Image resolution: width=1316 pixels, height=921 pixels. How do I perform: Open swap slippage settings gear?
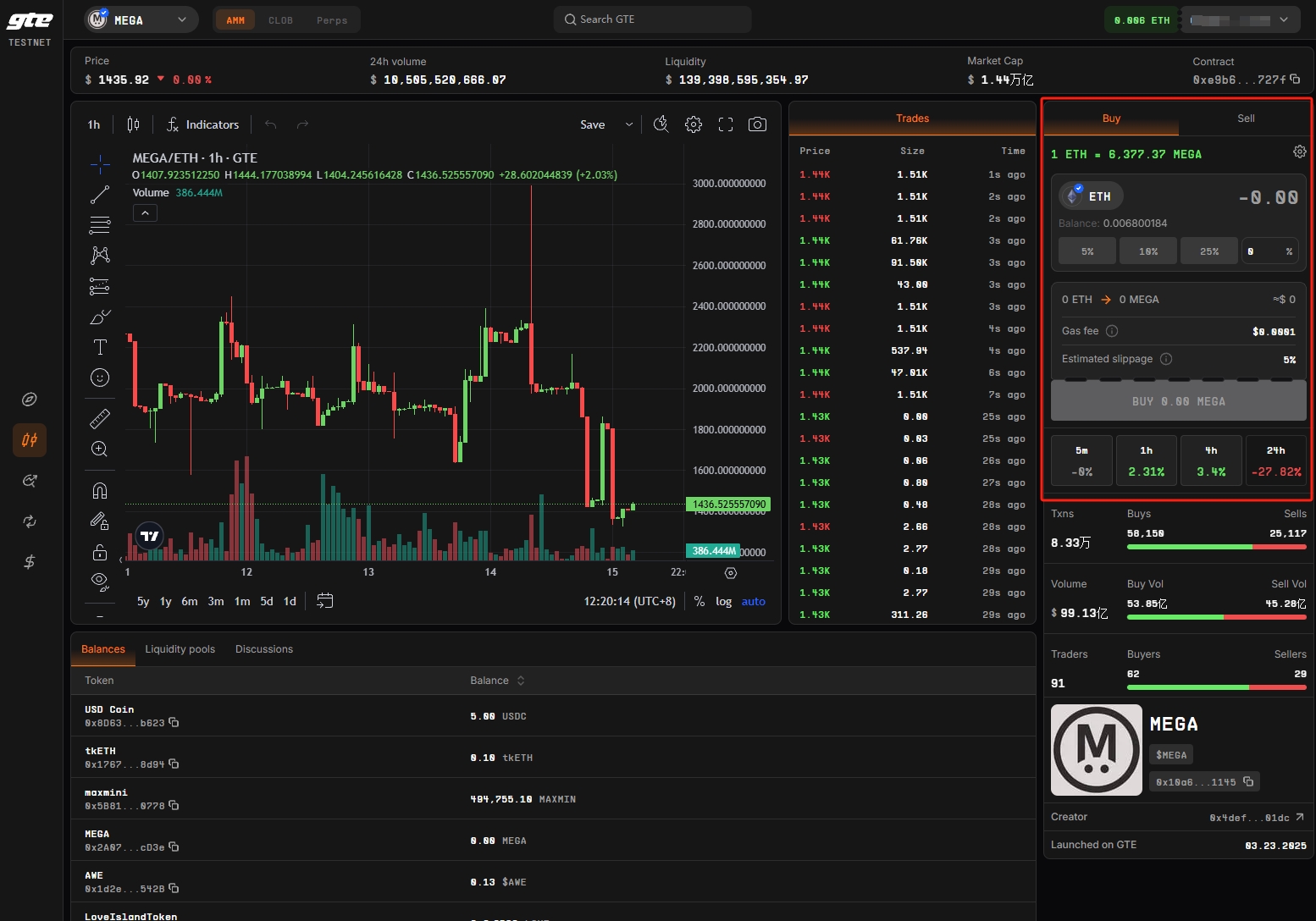1299,152
